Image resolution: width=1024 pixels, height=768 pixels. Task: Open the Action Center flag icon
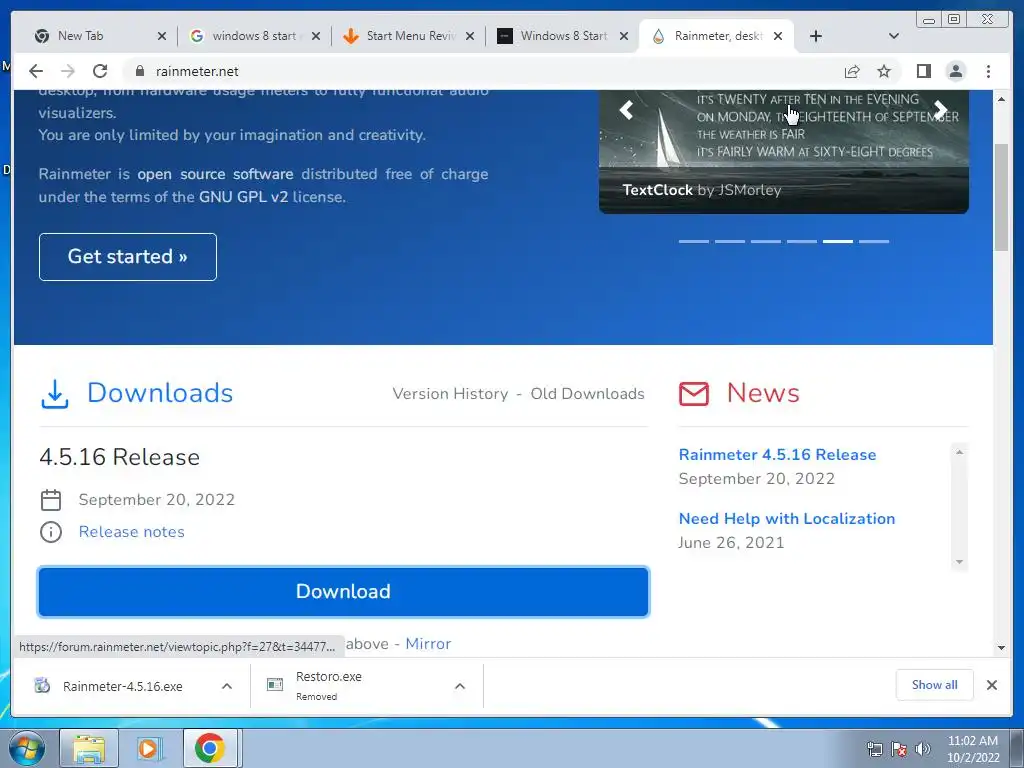coord(899,749)
